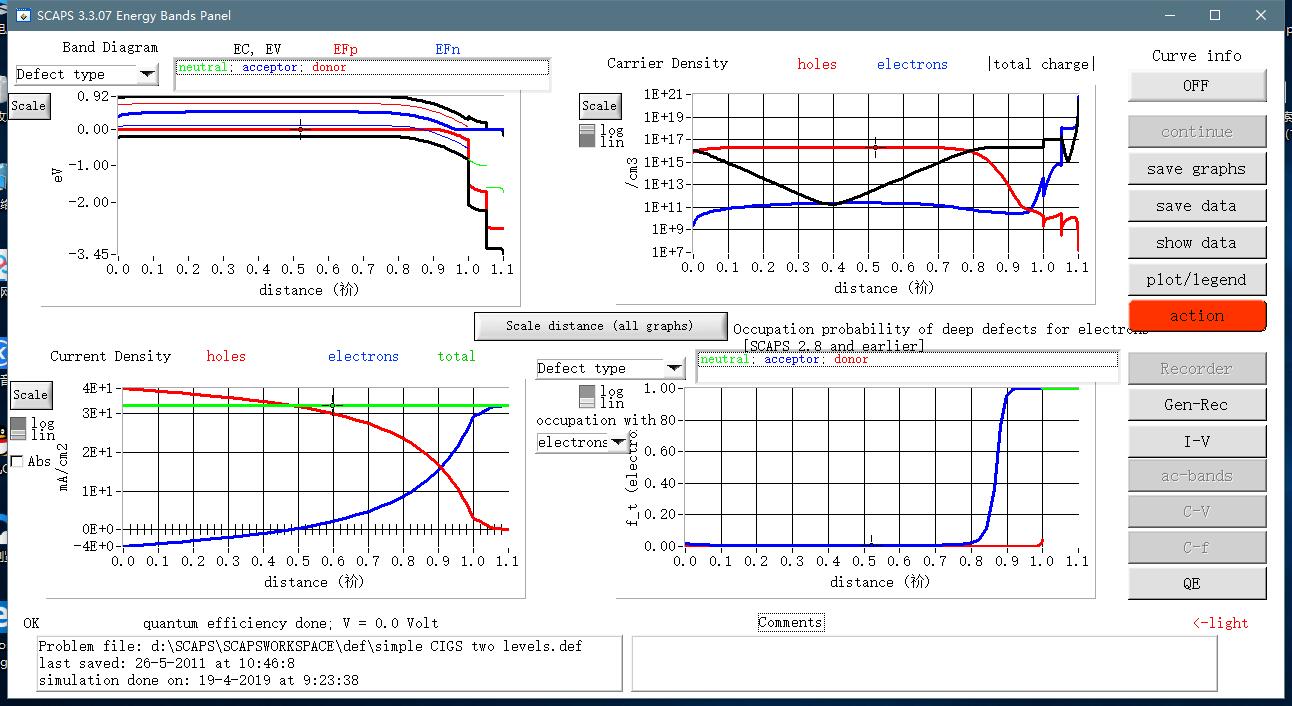Toggle log/lin switch for Carrier Density graph

(587, 136)
